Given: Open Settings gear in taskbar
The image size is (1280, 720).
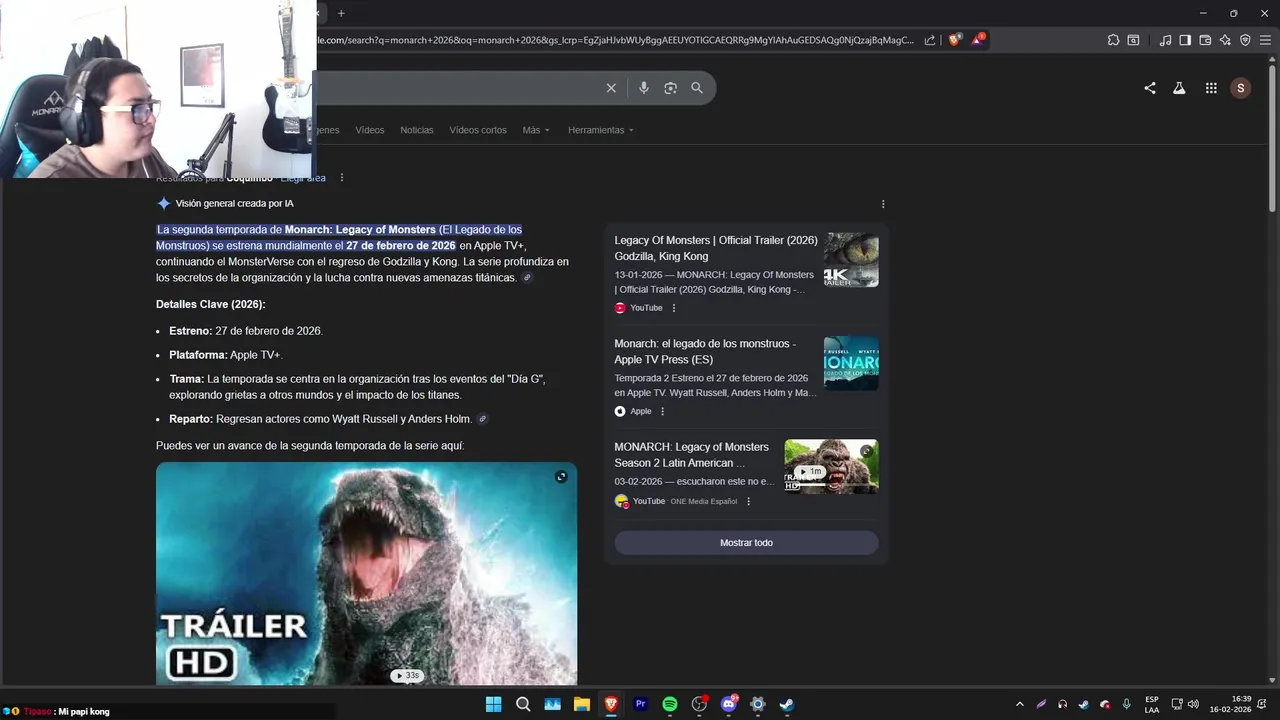Looking at the screenshot, I should [x=758, y=704].
